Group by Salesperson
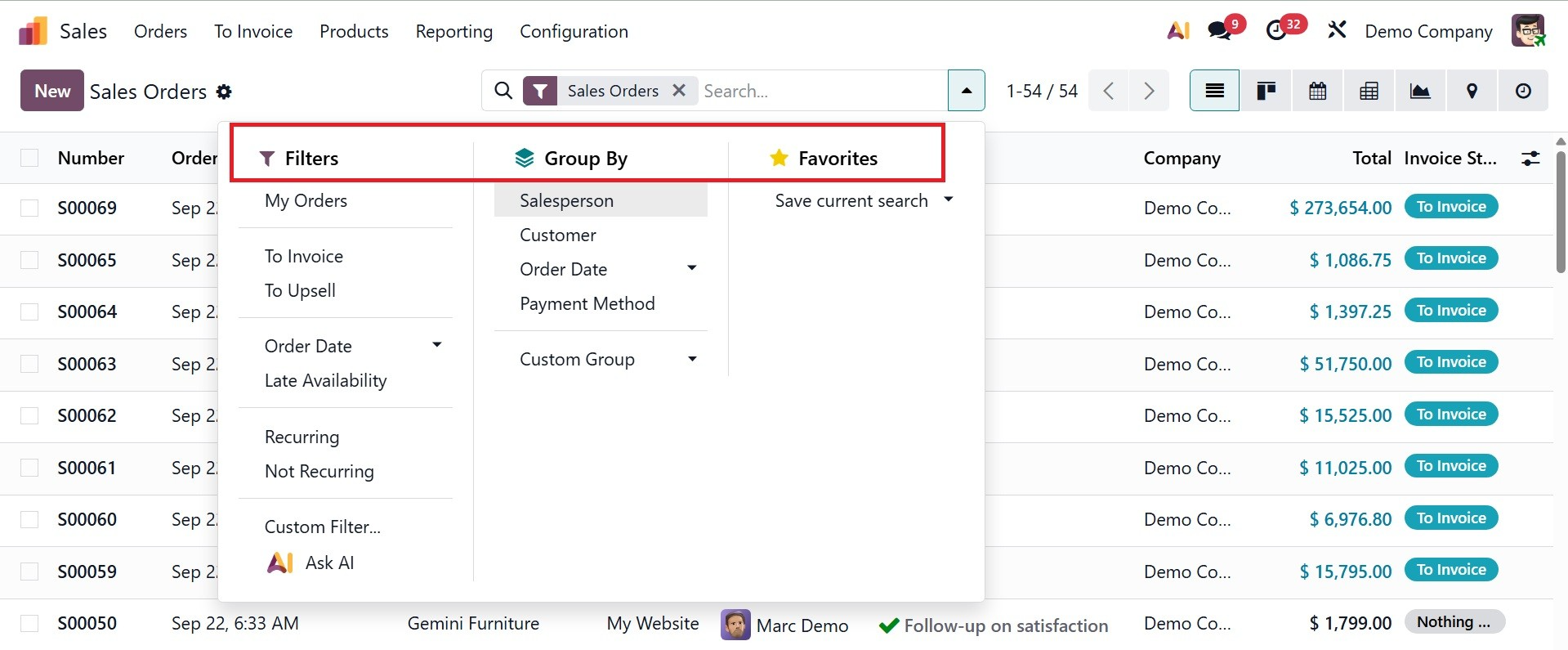The width and height of the screenshot is (1568, 650). click(601, 200)
